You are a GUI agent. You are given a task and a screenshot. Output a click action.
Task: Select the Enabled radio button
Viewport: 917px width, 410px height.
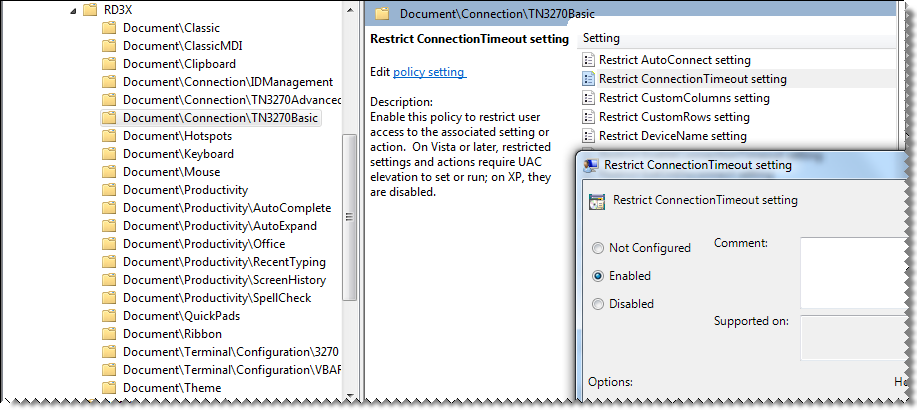tap(598, 276)
